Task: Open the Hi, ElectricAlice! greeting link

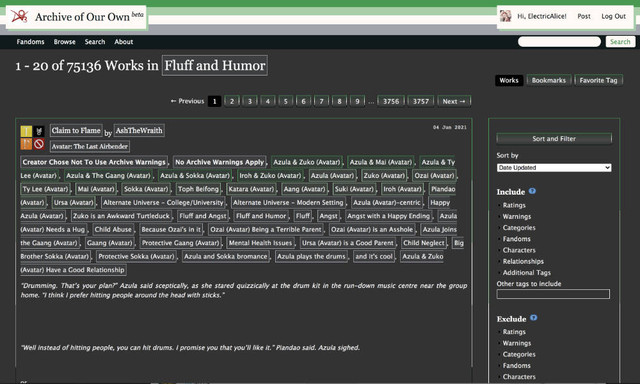Action: [x=542, y=16]
